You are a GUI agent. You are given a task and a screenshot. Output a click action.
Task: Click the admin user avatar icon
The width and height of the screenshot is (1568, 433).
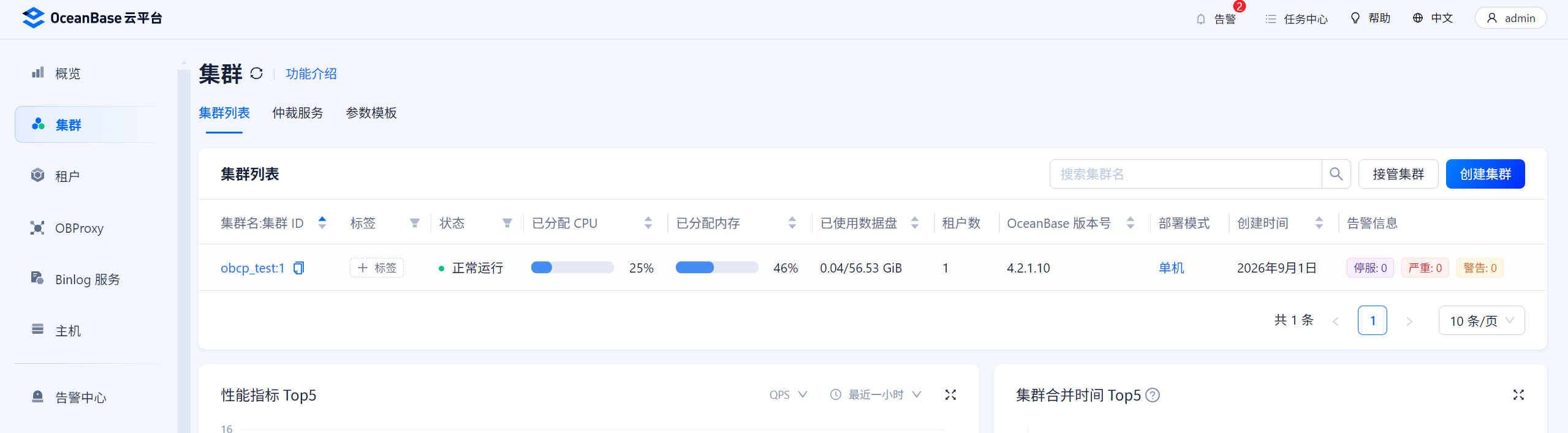(x=1492, y=18)
